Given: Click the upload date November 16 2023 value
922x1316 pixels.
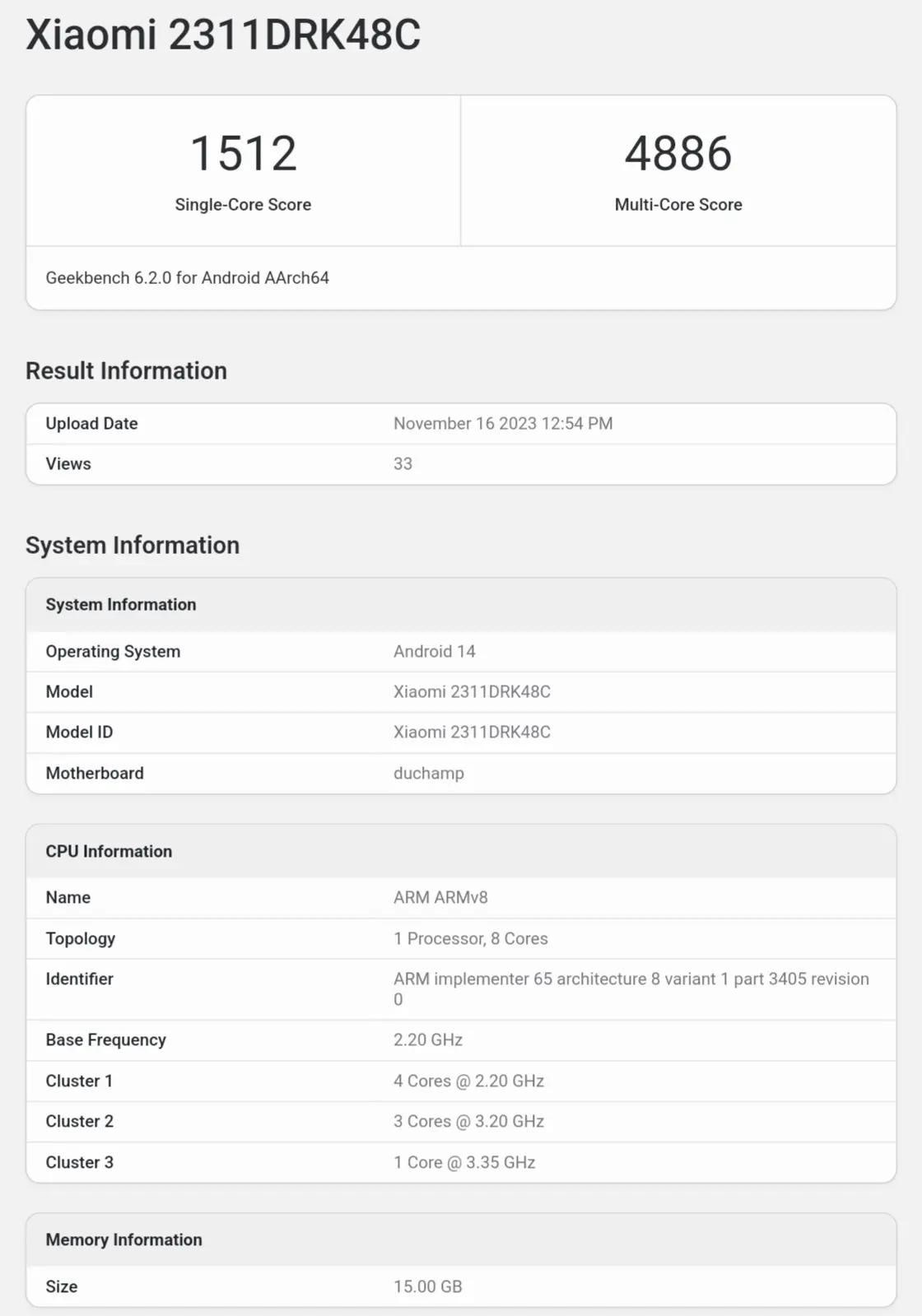Looking at the screenshot, I should (502, 424).
